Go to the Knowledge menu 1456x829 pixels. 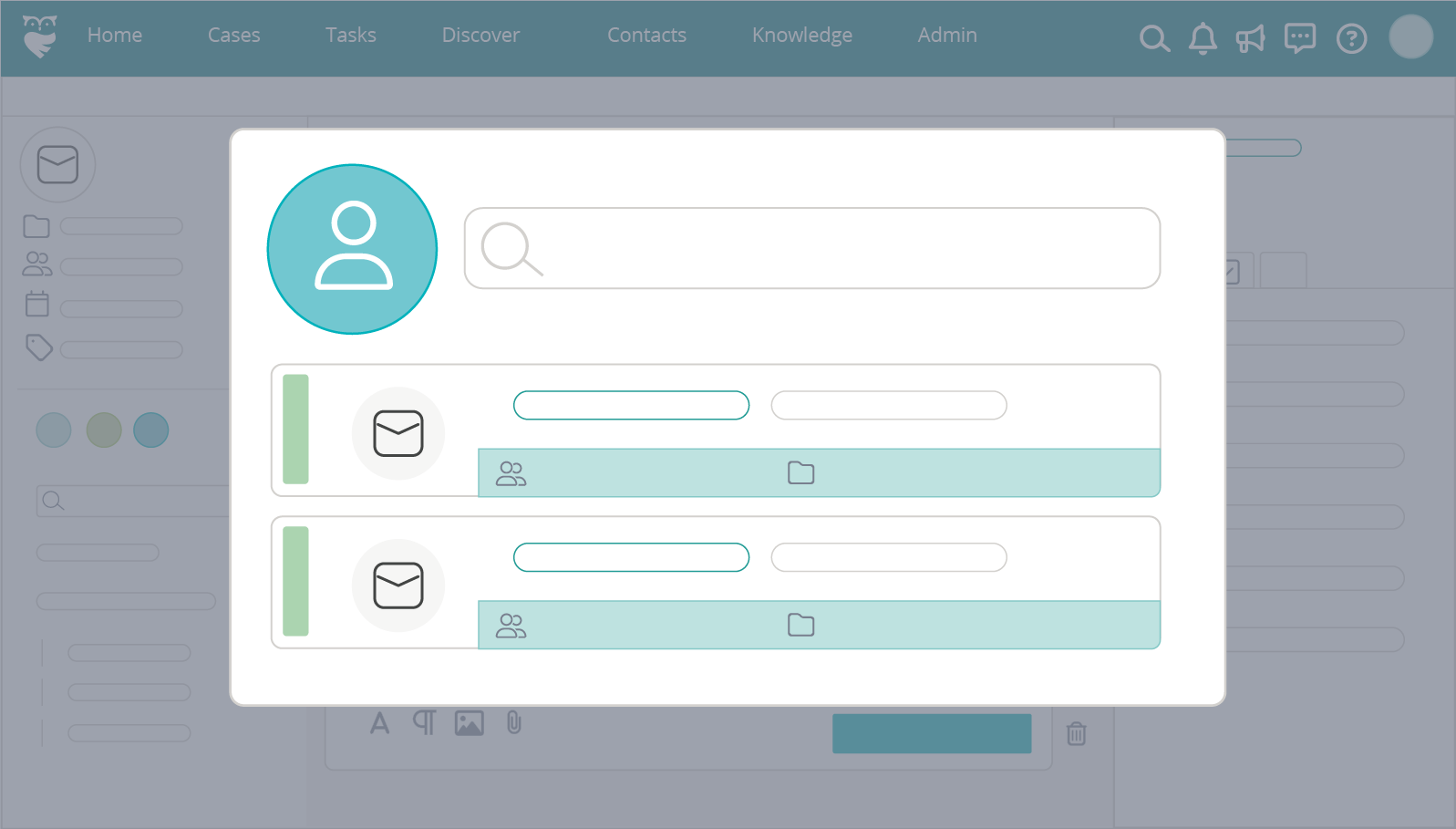pos(801,36)
